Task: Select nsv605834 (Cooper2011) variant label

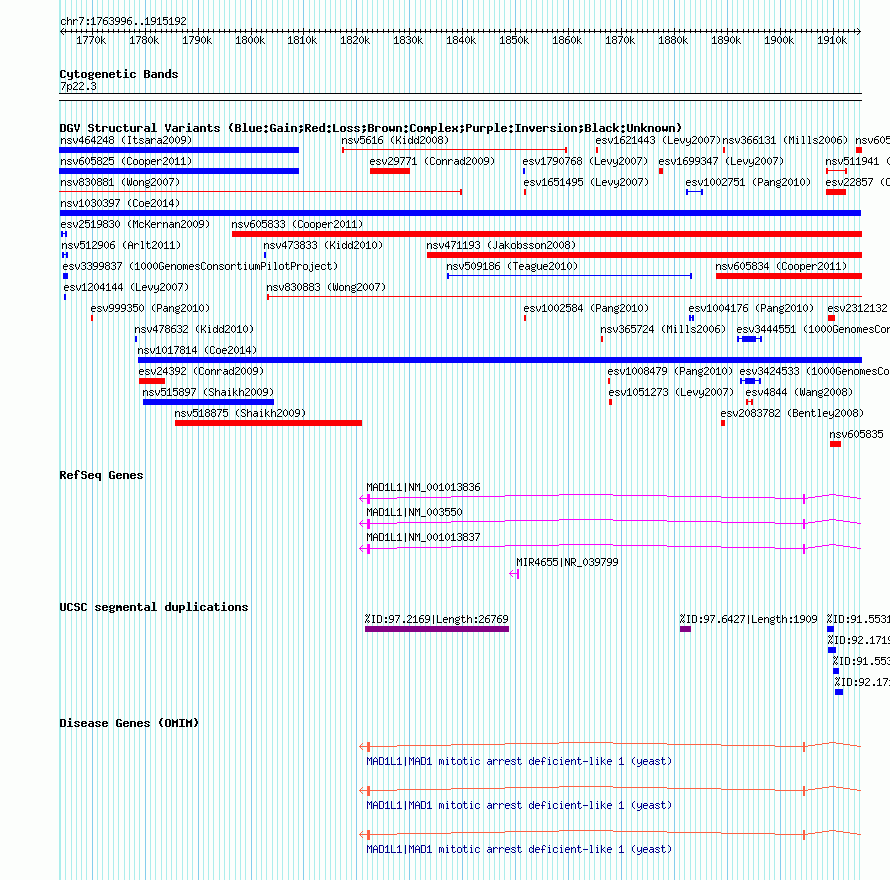Action: (781, 266)
